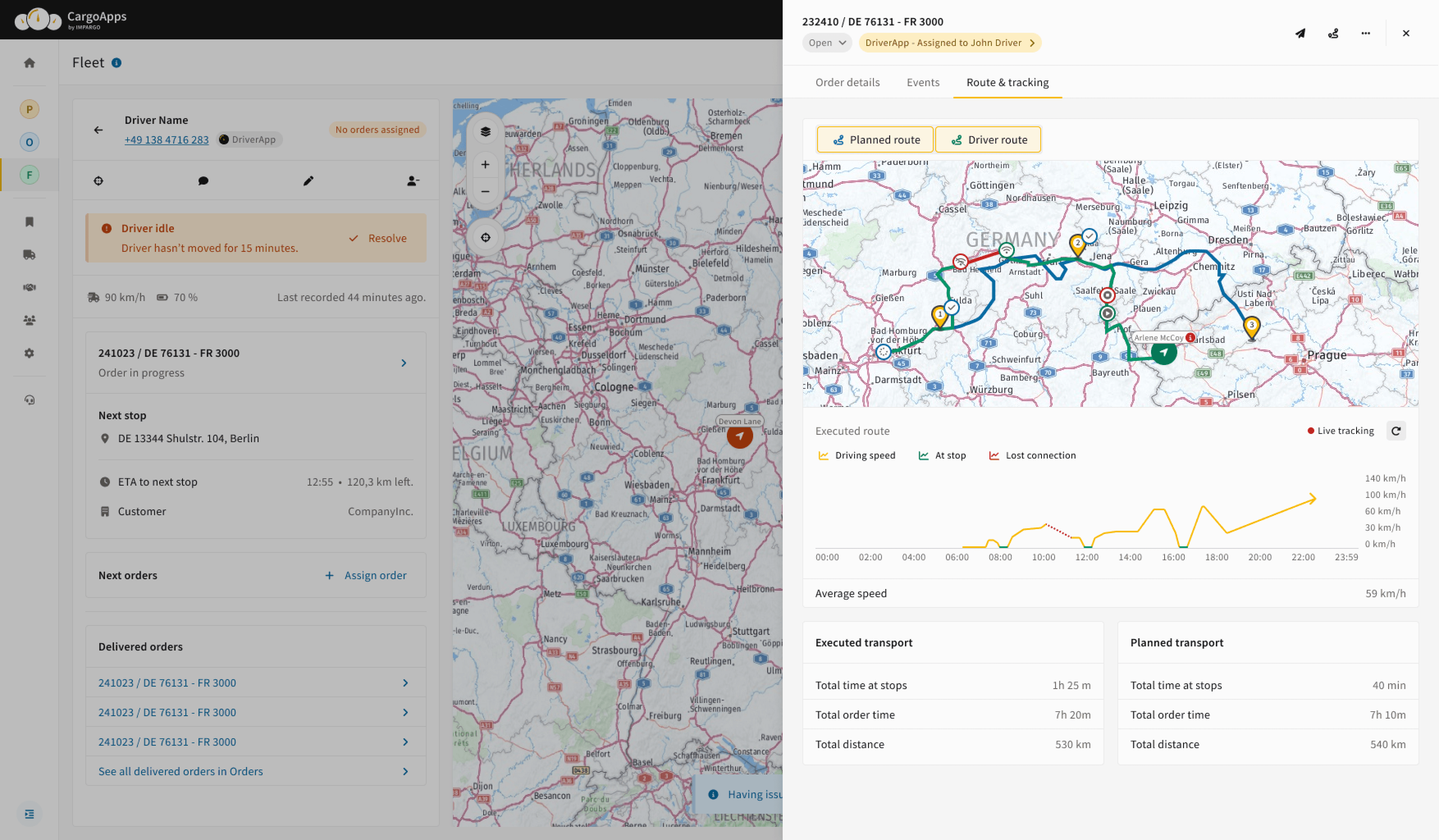Viewport: 1439px width, 840px height.
Task: Click the pencil edit driver icon
Action: tap(308, 181)
